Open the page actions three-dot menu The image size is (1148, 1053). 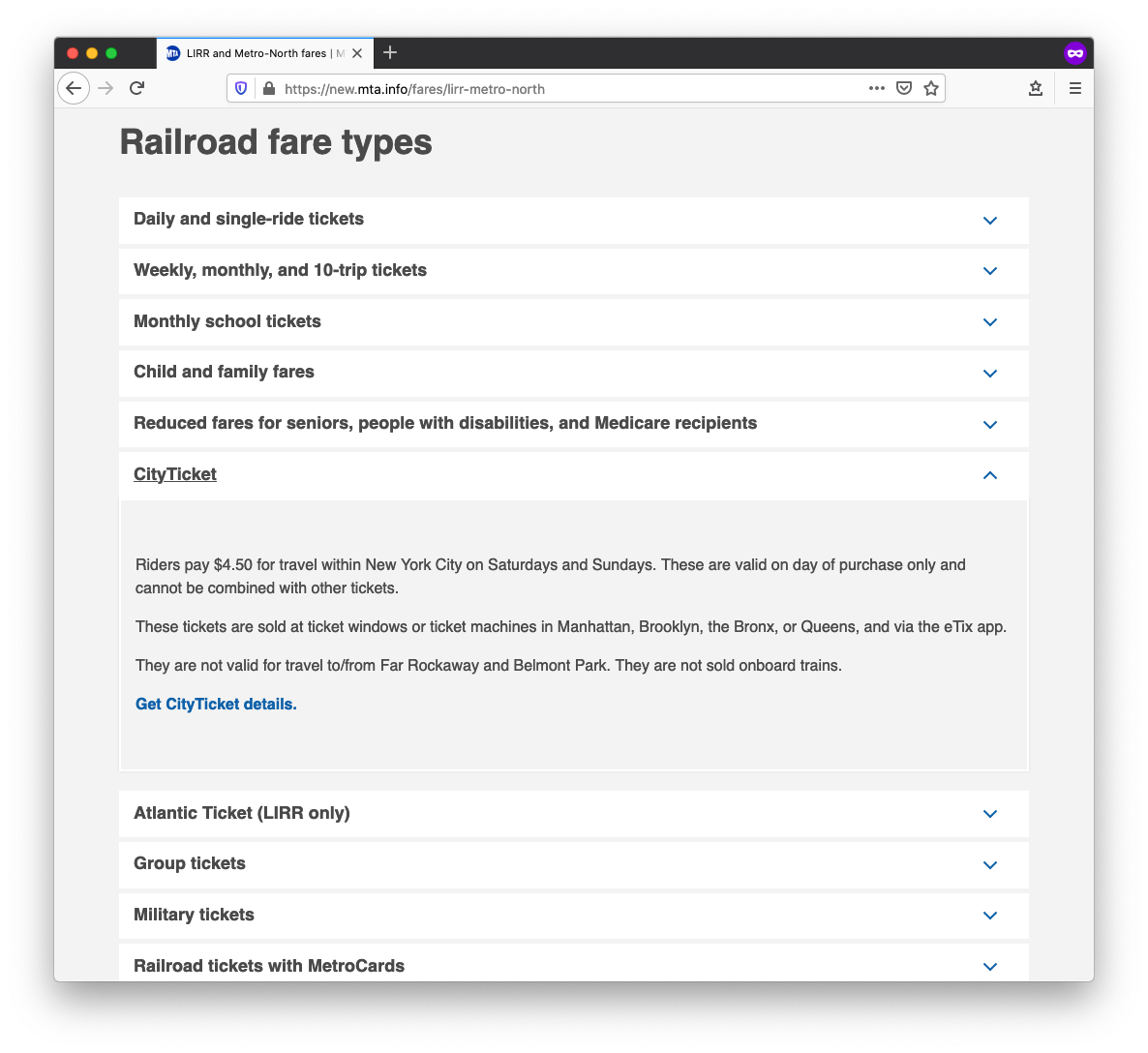click(x=876, y=88)
